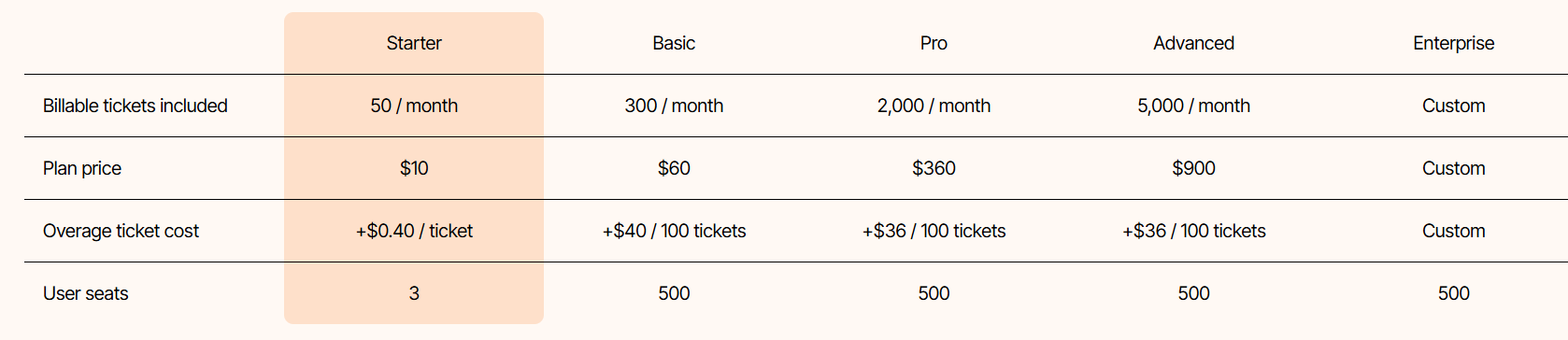Click the User seats row label
1568x340 pixels.
(x=85, y=293)
